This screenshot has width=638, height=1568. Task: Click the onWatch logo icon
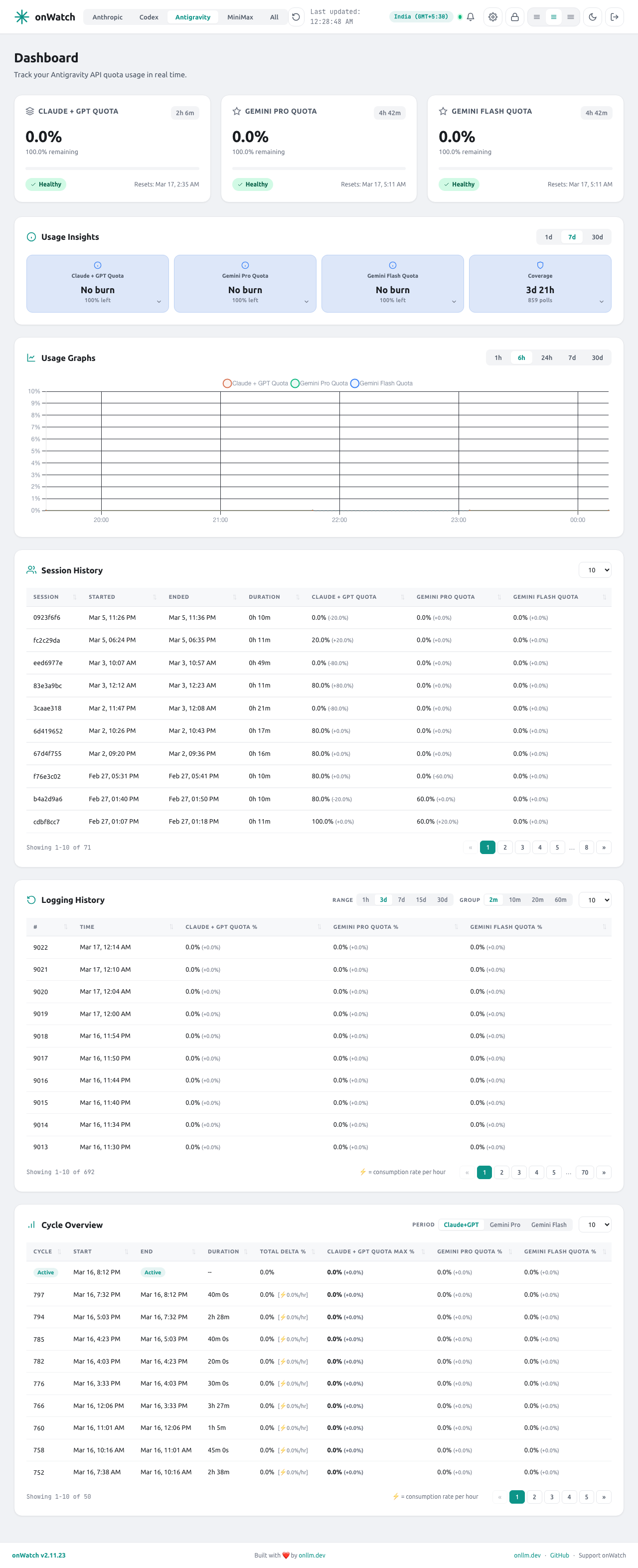22,17
